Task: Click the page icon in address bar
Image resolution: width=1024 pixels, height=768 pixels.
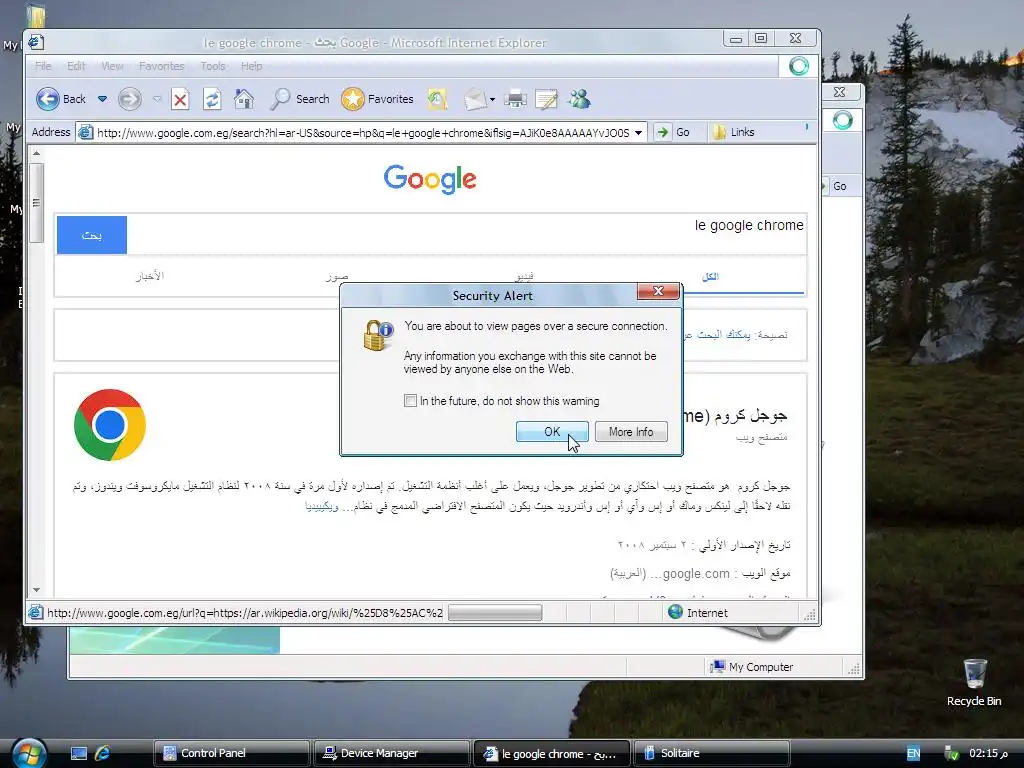Action: click(x=85, y=133)
